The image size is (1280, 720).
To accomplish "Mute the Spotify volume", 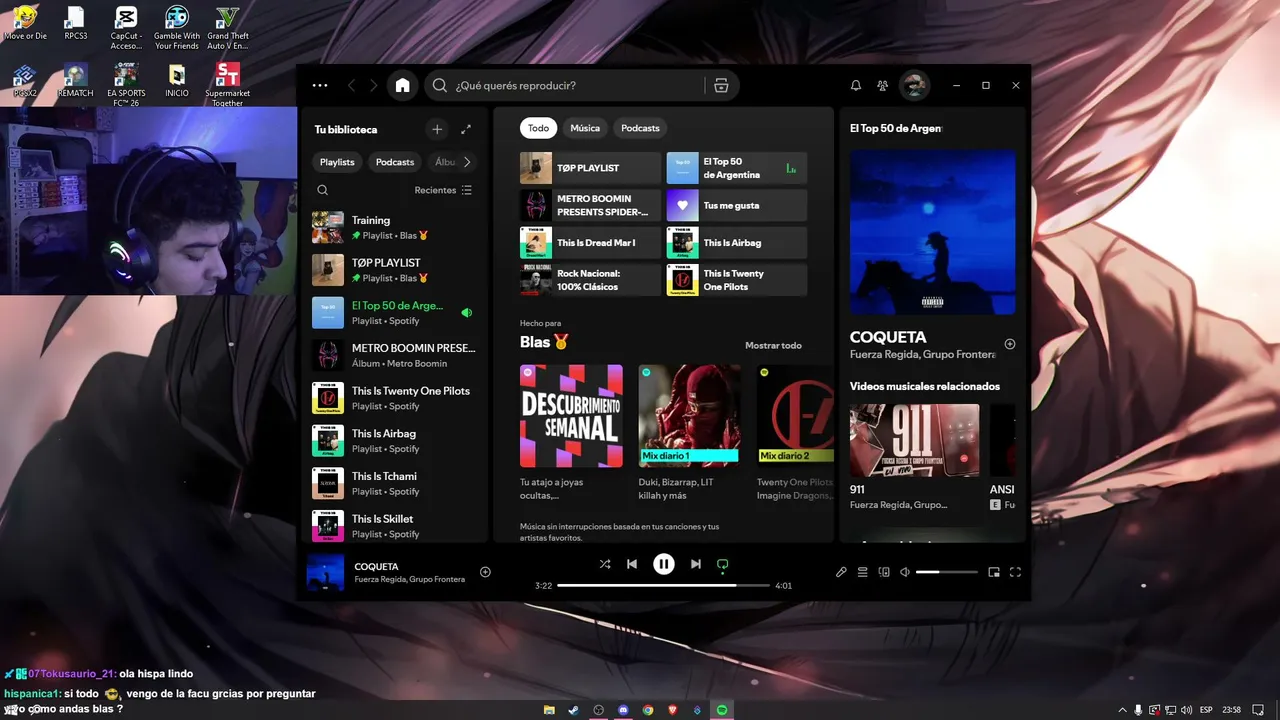I will pyautogui.click(x=905, y=572).
